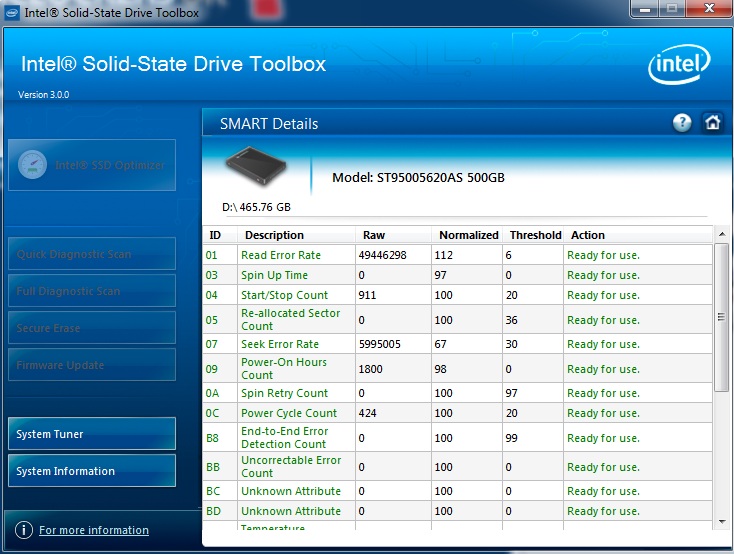Viewport: 734px width, 555px height.
Task: Open System Tuner
Action: (x=91, y=434)
